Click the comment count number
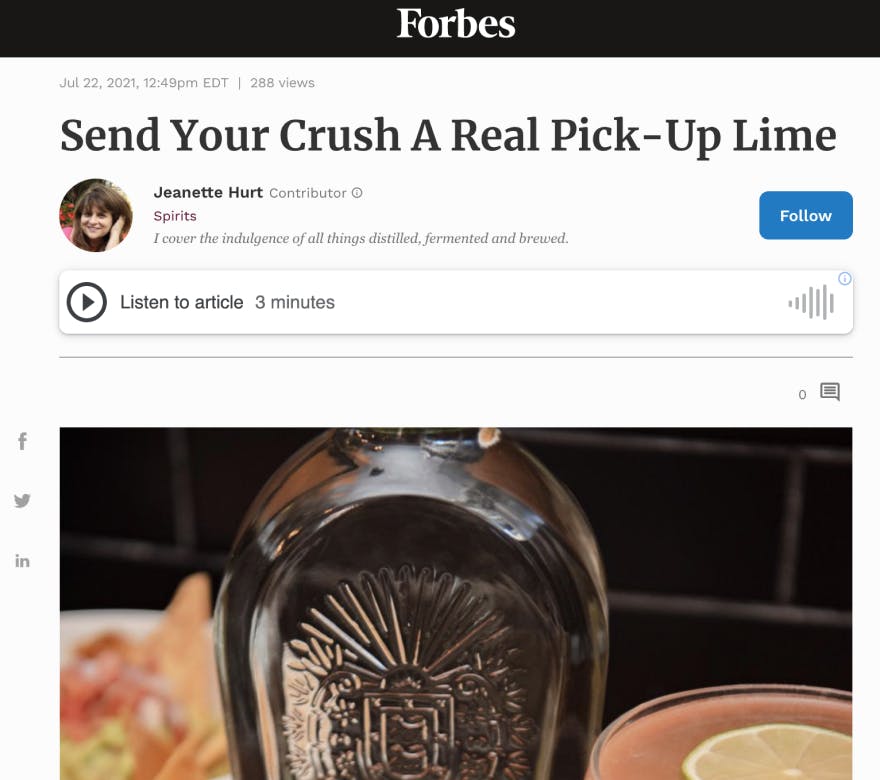The width and height of the screenshot is (880, 780). coord(803,395)
